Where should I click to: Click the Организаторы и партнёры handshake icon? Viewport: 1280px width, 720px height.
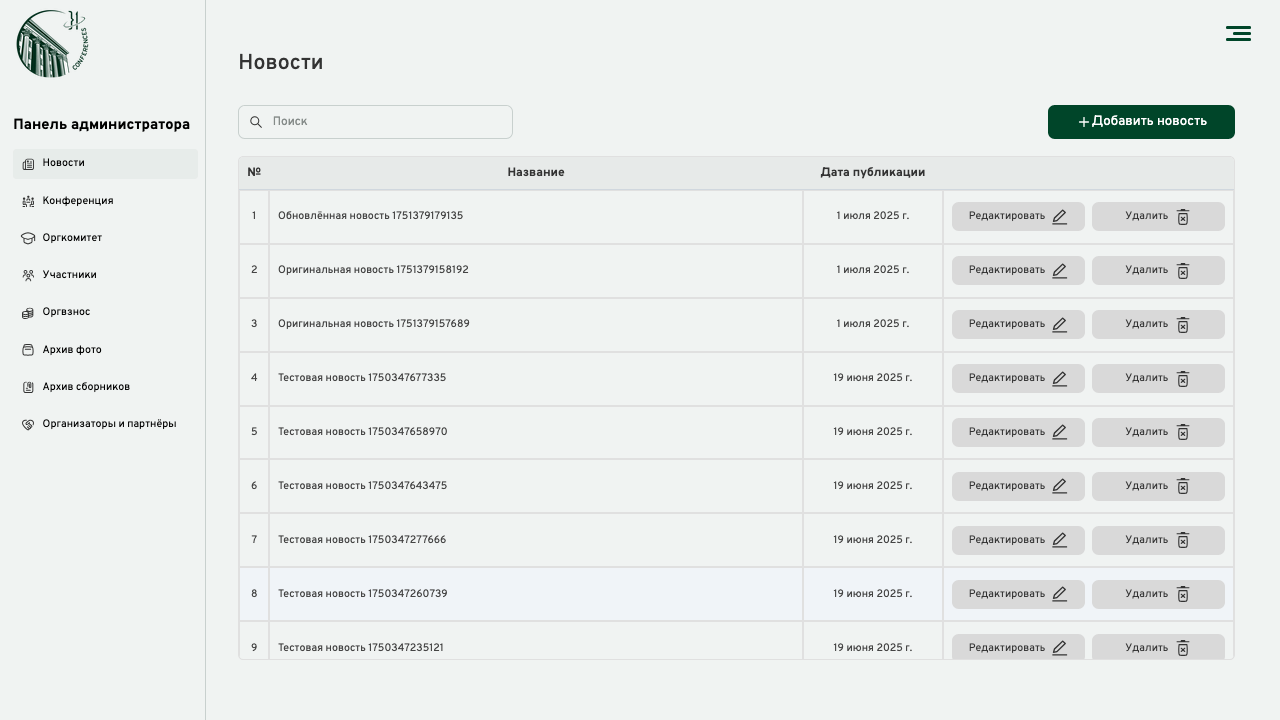(x=28, y=424)
